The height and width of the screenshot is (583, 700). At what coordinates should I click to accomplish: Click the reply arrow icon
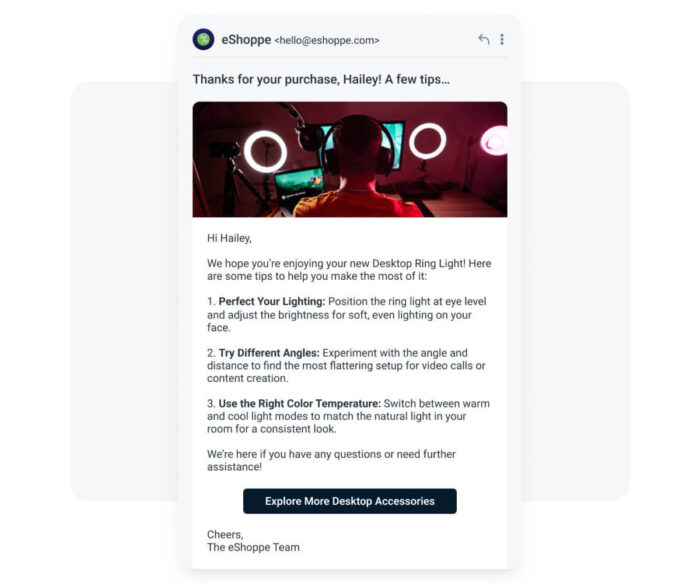(483, 39)
